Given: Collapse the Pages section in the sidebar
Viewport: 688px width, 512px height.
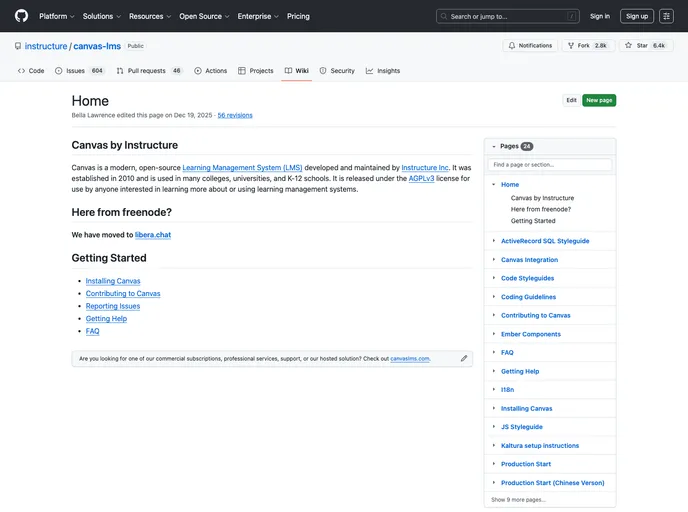Looking at the screenshot, I should point(494,147).
